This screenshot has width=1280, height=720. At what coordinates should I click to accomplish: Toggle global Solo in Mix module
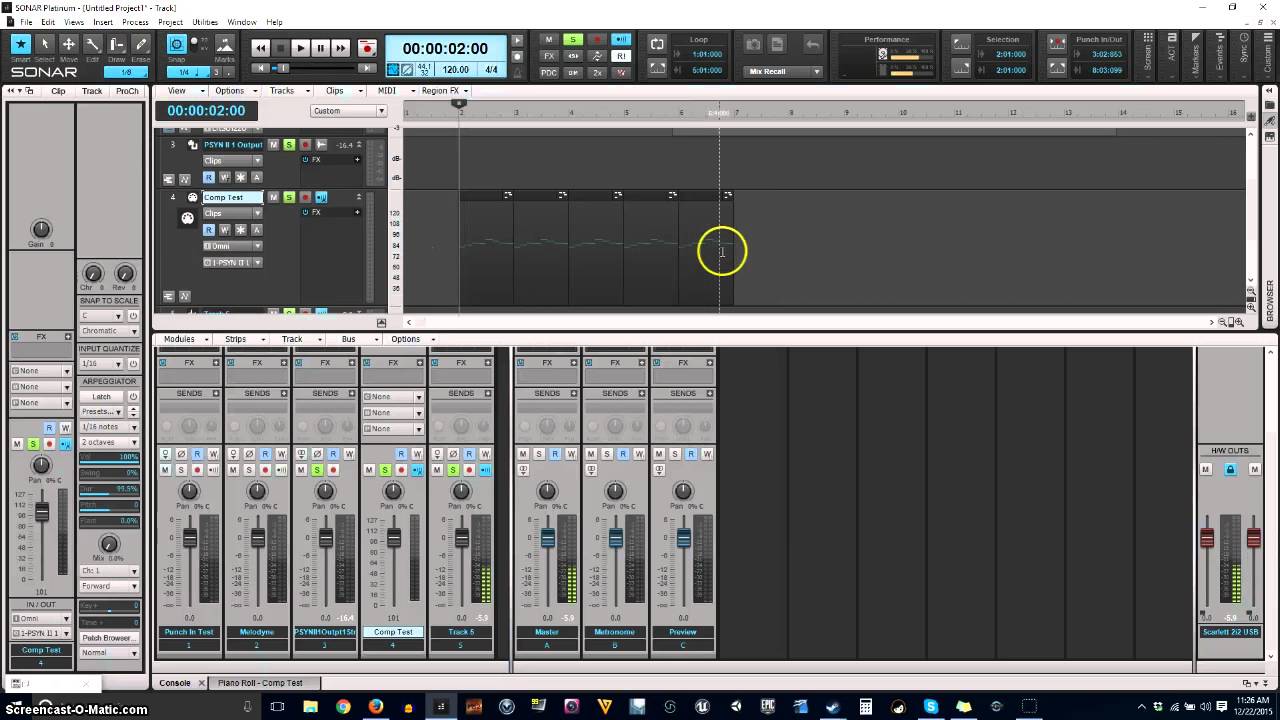click(x=572, y=40)
